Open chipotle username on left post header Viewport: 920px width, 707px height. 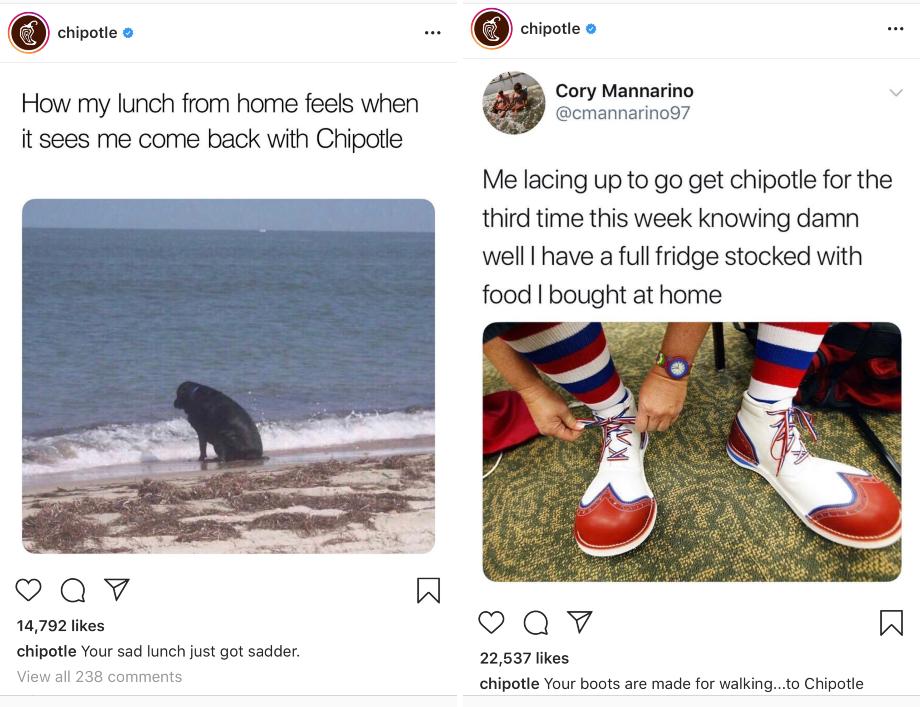coord(87,33)
